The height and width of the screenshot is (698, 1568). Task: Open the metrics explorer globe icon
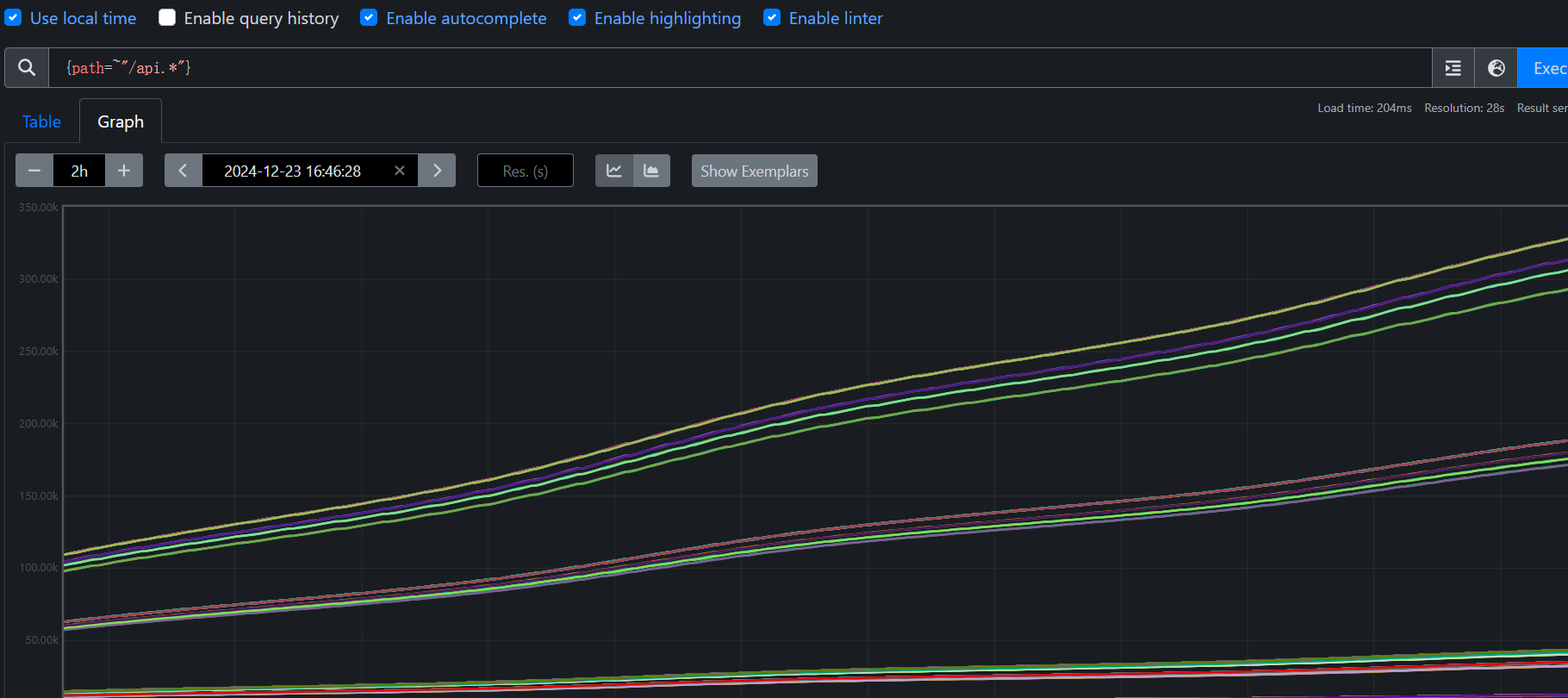coord(1496,68)
